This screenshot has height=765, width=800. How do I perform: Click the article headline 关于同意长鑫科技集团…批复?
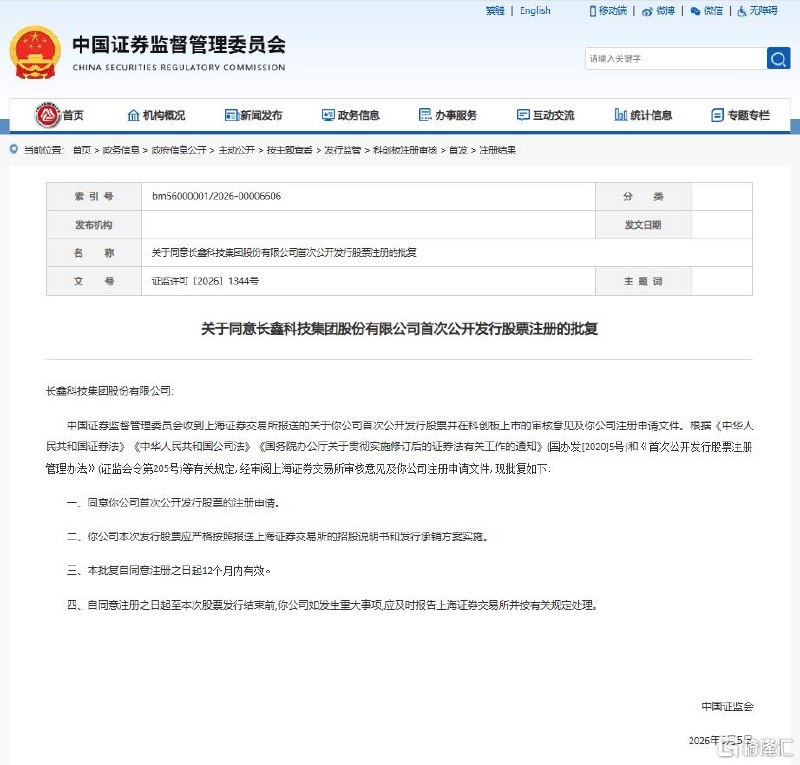click(399, 329)
